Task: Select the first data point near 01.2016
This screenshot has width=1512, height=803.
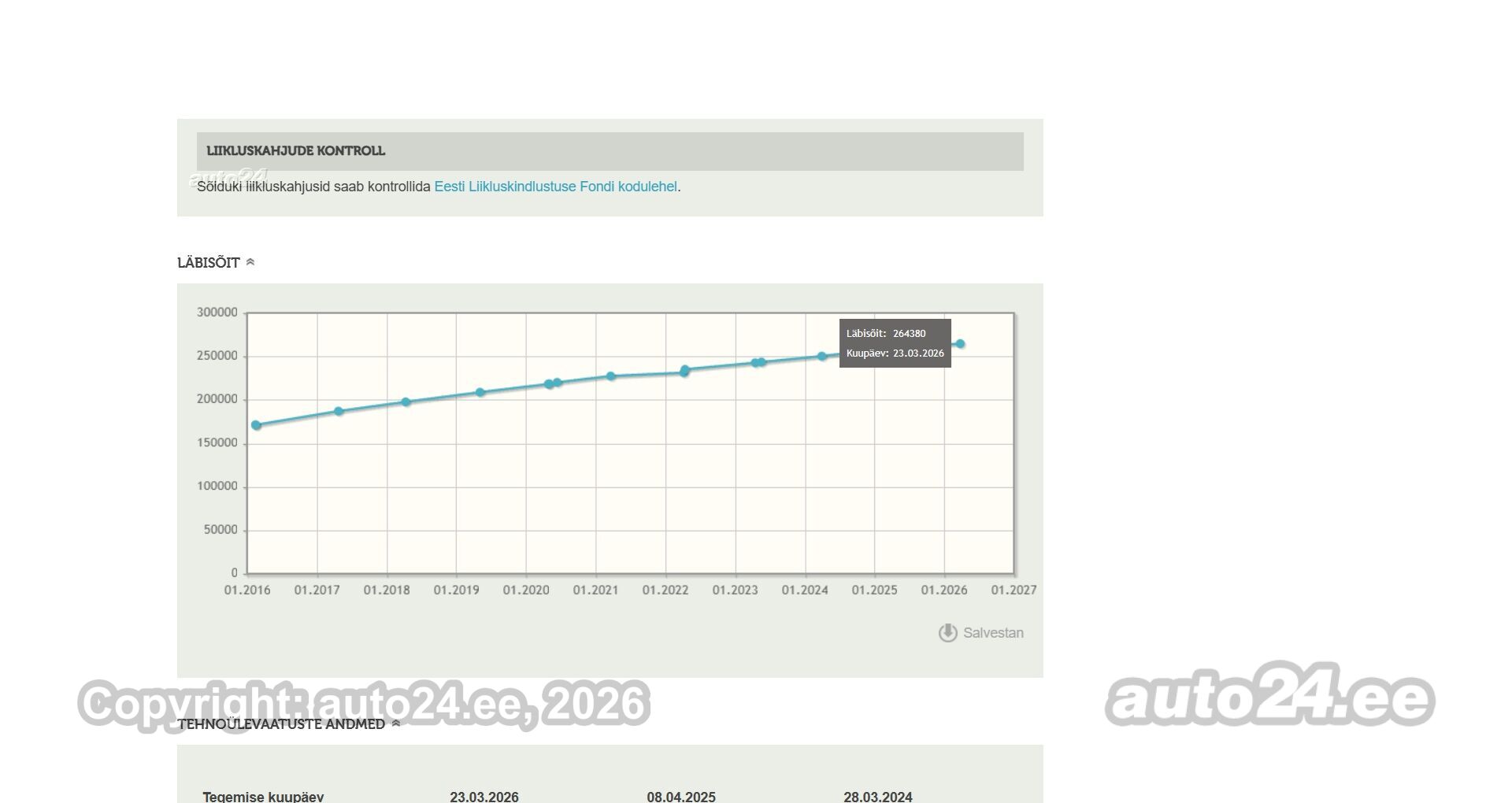Action: point(256,425)
